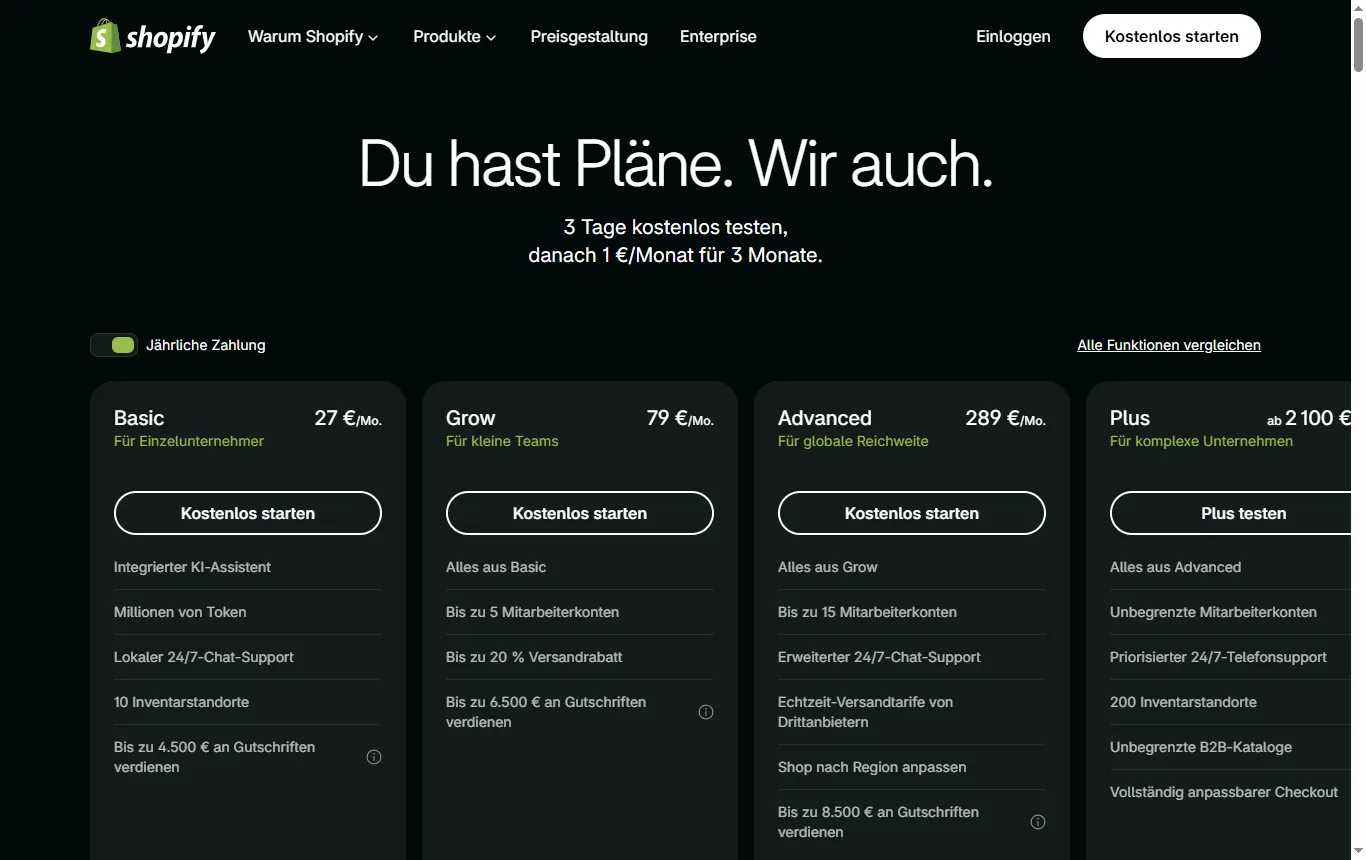This screenshot has height=860, width=1366.
Task: Expand the Warum Shopify menu
Action: (313, 37)
